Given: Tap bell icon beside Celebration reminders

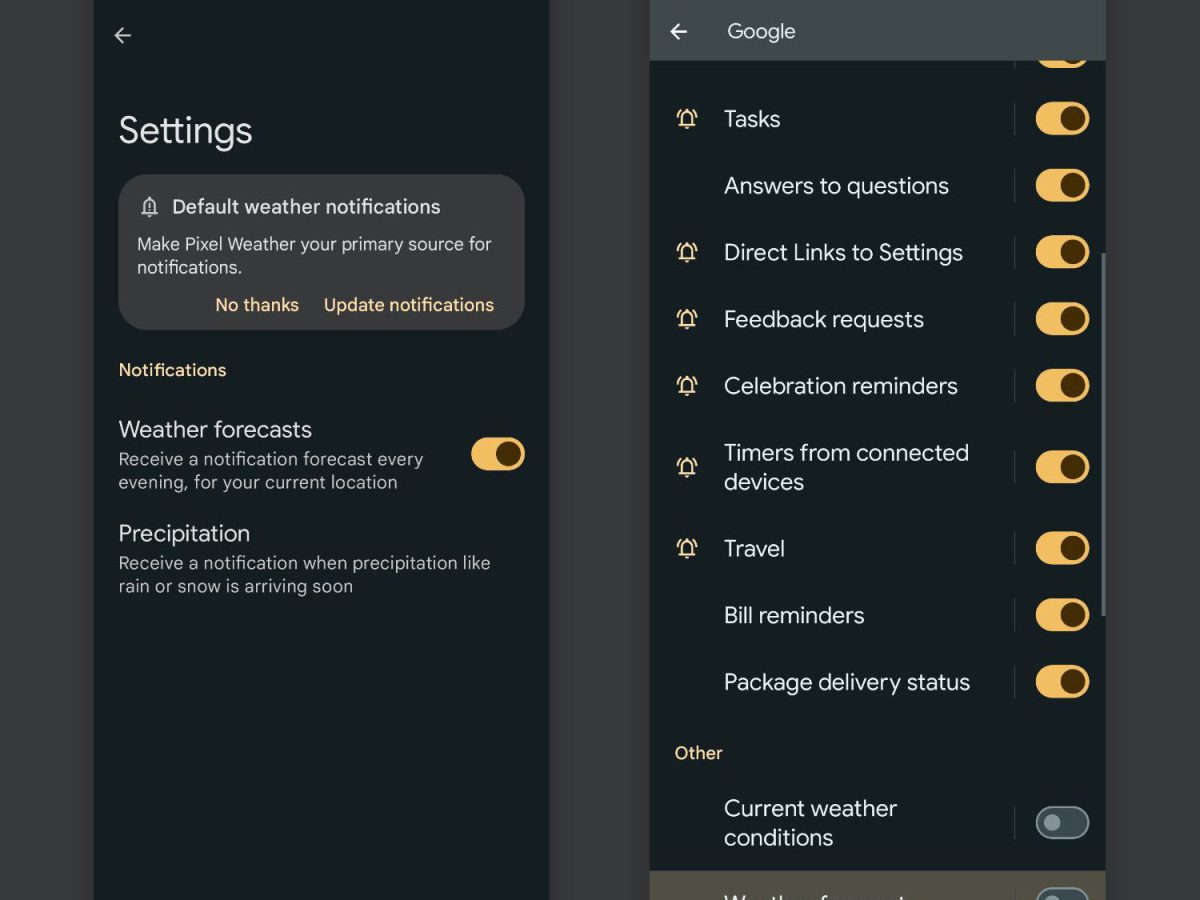Looking at the screenshot, I should tap(687, 386).
